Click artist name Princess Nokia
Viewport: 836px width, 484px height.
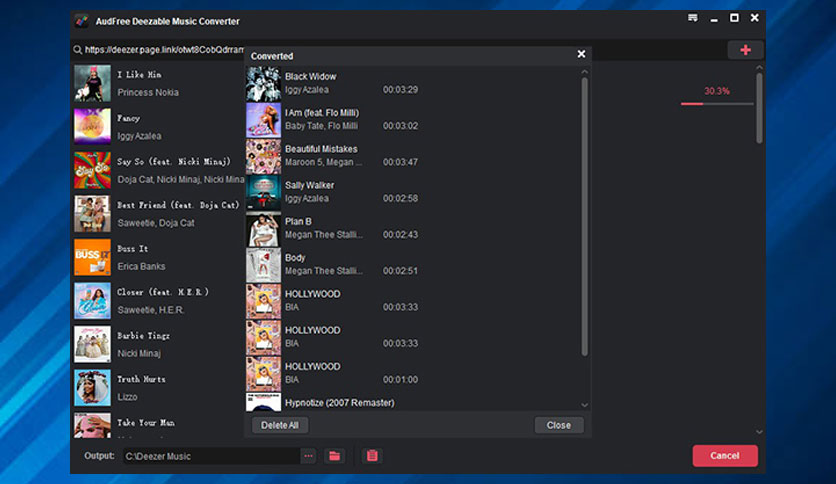tap(148, 92)
